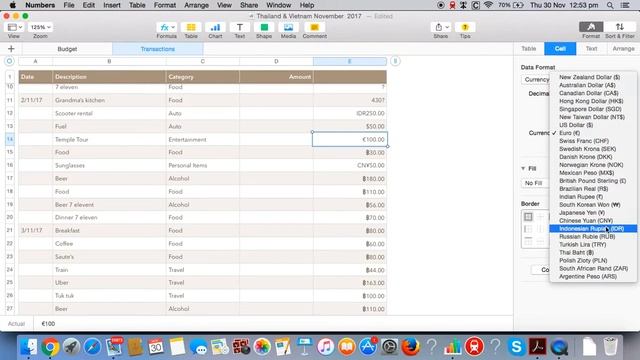Choose Russian Ruble (RUB) currency

click(593, 236)
